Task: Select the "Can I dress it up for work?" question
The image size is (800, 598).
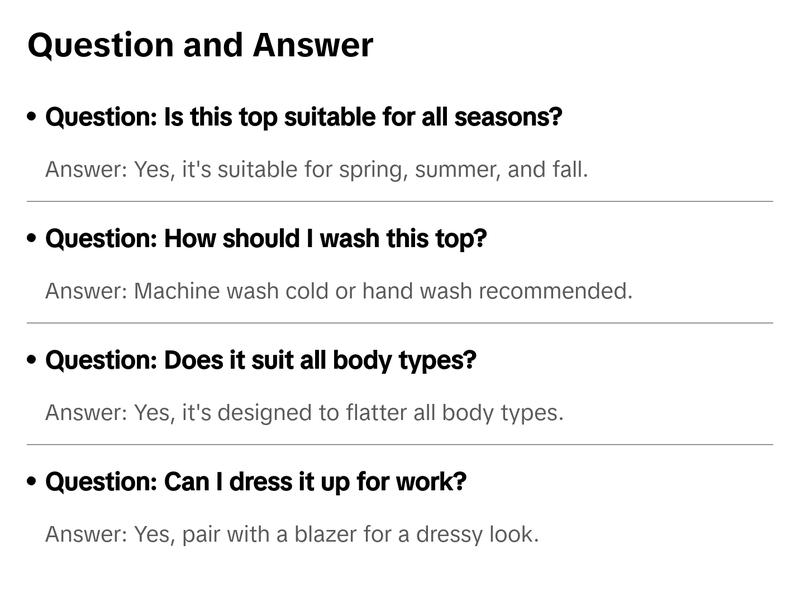Action: pos(256,482)
